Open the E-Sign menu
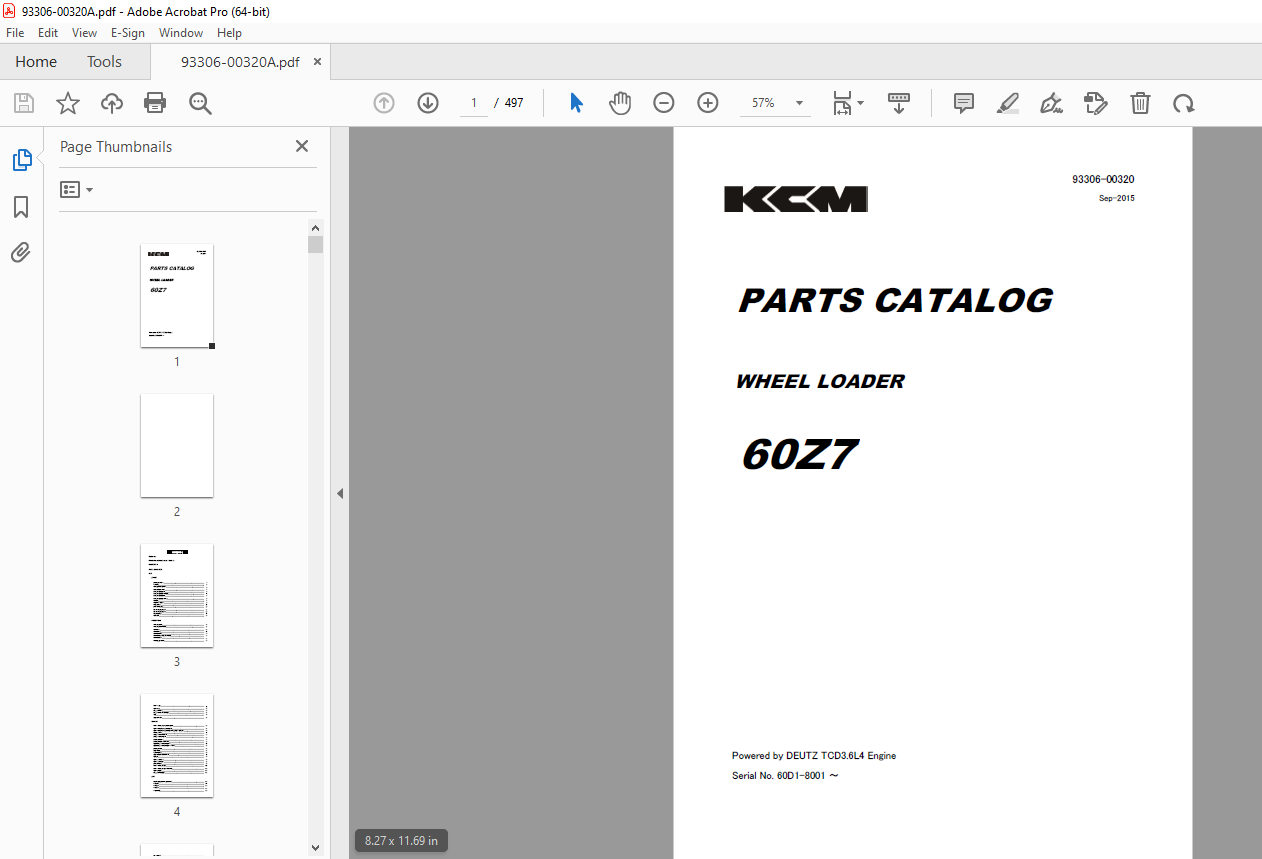The image size is (1262, 859). point(128,33)
